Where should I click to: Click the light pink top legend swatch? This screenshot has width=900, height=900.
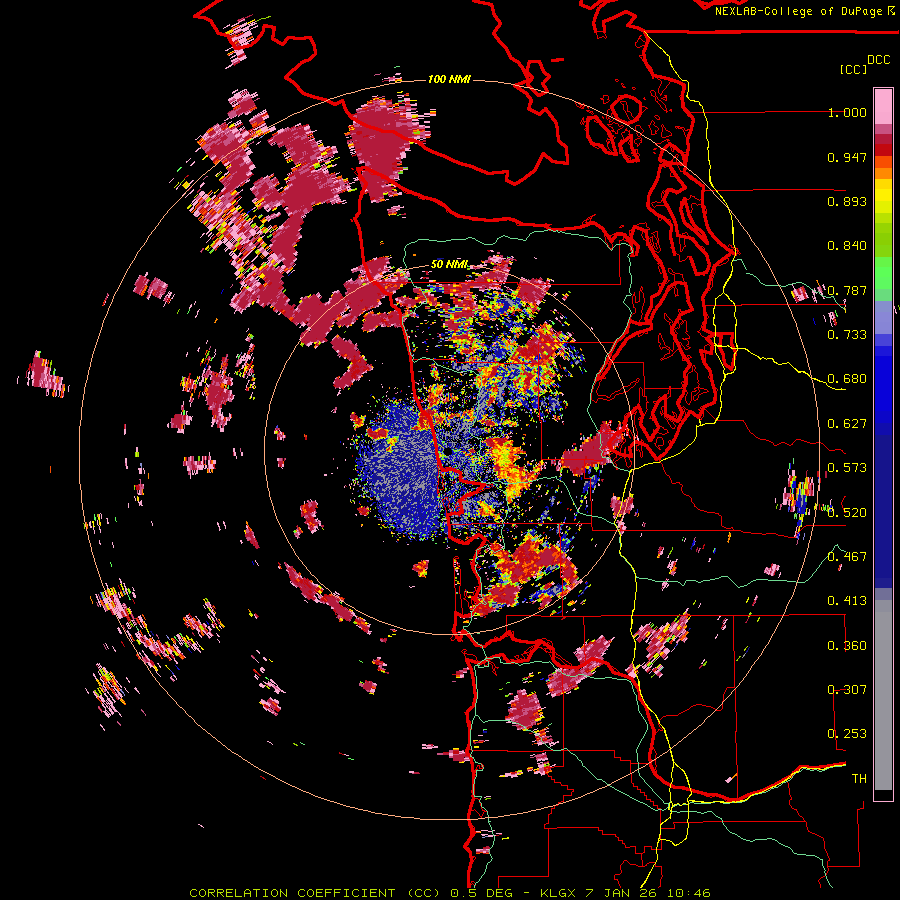883,106
